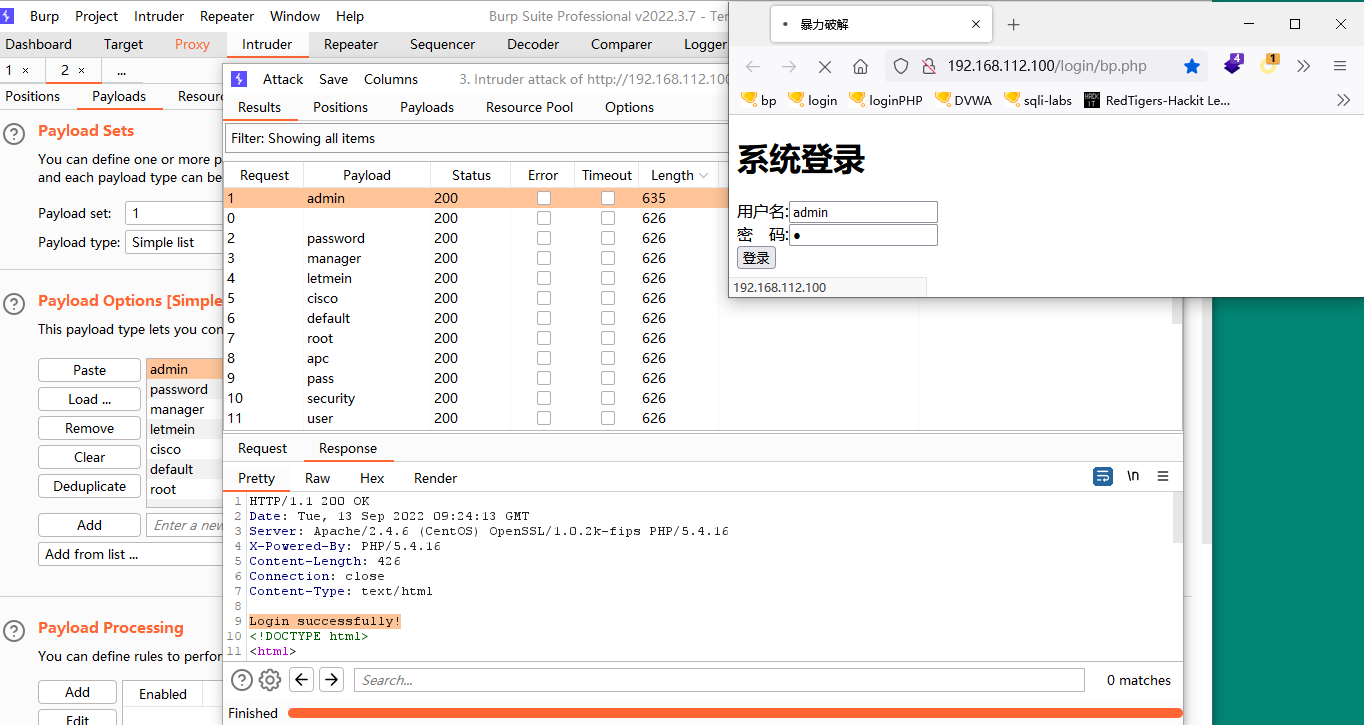
Task: Click the next match arrow in response search
Action: coord(331,680)
